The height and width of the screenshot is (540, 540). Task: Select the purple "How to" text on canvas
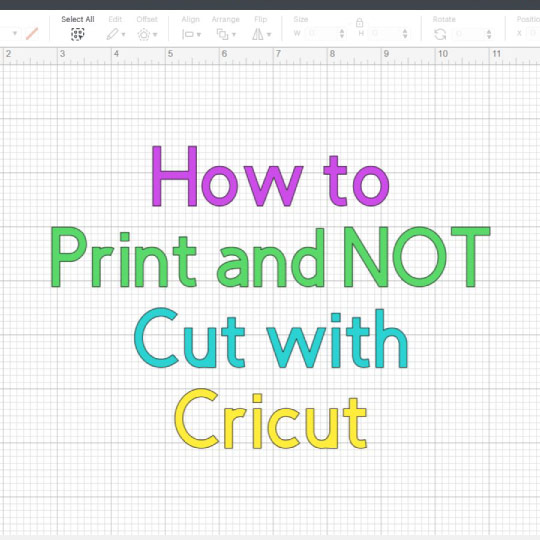271,176
